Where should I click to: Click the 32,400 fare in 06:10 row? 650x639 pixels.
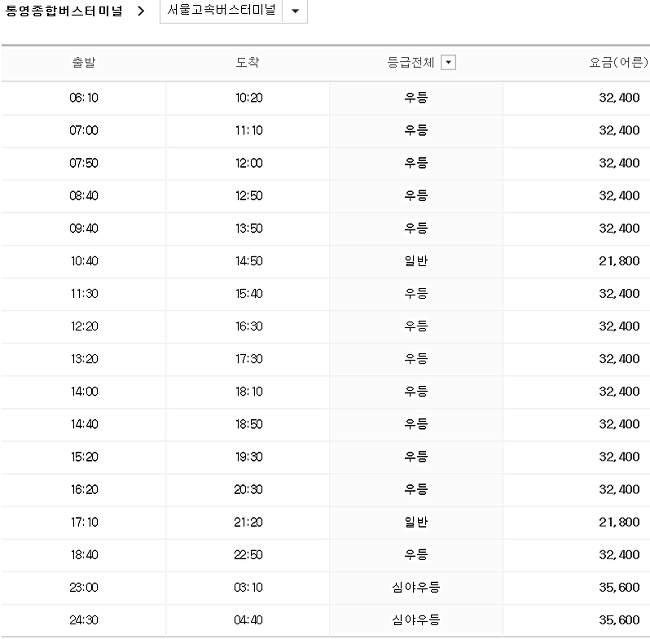(x=619, y=98)
